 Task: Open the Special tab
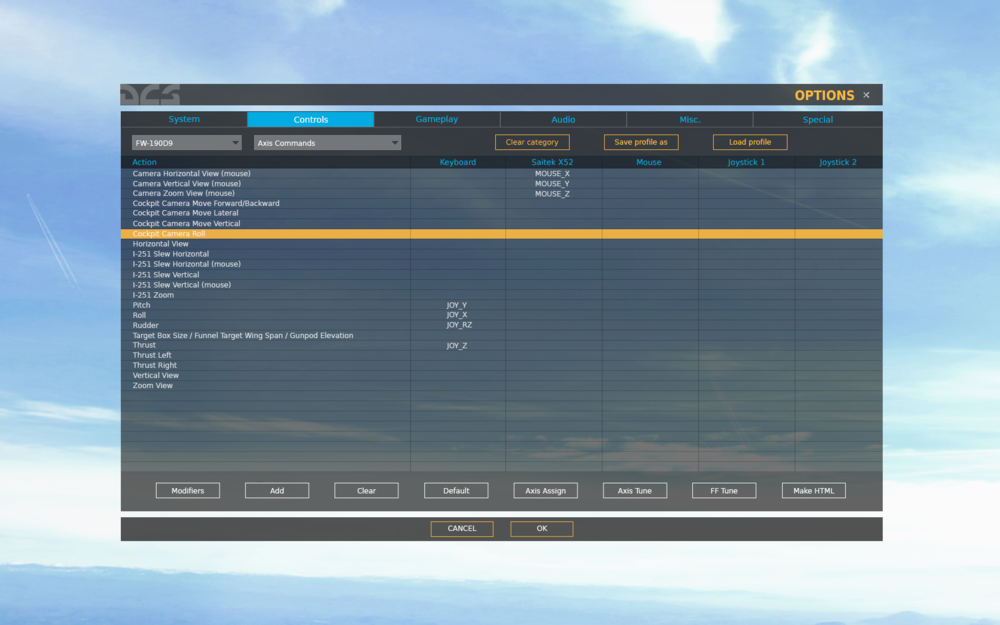coord(818,119)
